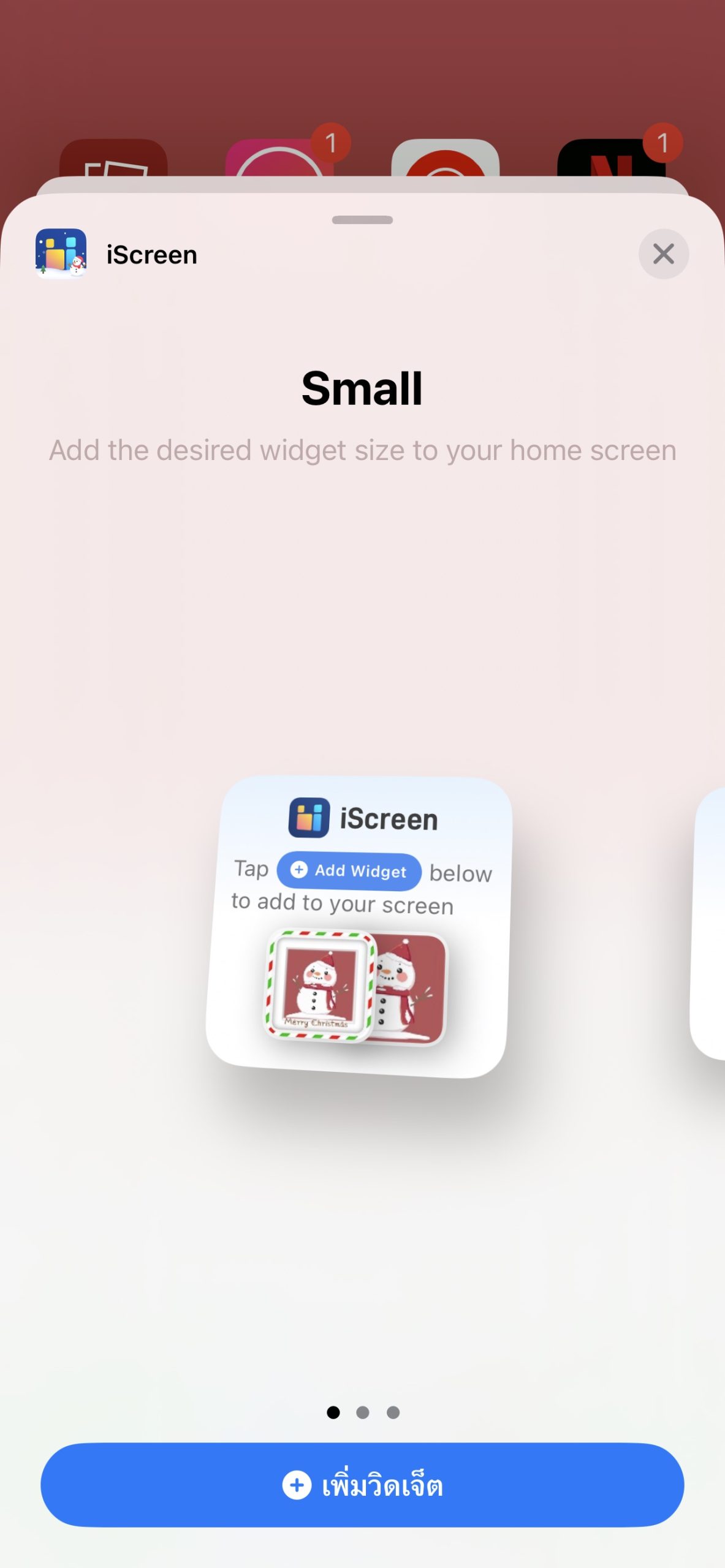The height and width of the screenshot is (1568, 725).
Task: Tap the blue เพิ่มวิดเจ็ต add widget button
Action: point(362,1485)
